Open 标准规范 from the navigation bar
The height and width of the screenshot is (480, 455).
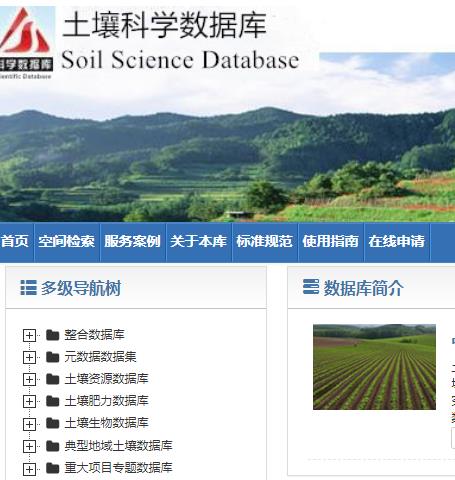point(264,241)
